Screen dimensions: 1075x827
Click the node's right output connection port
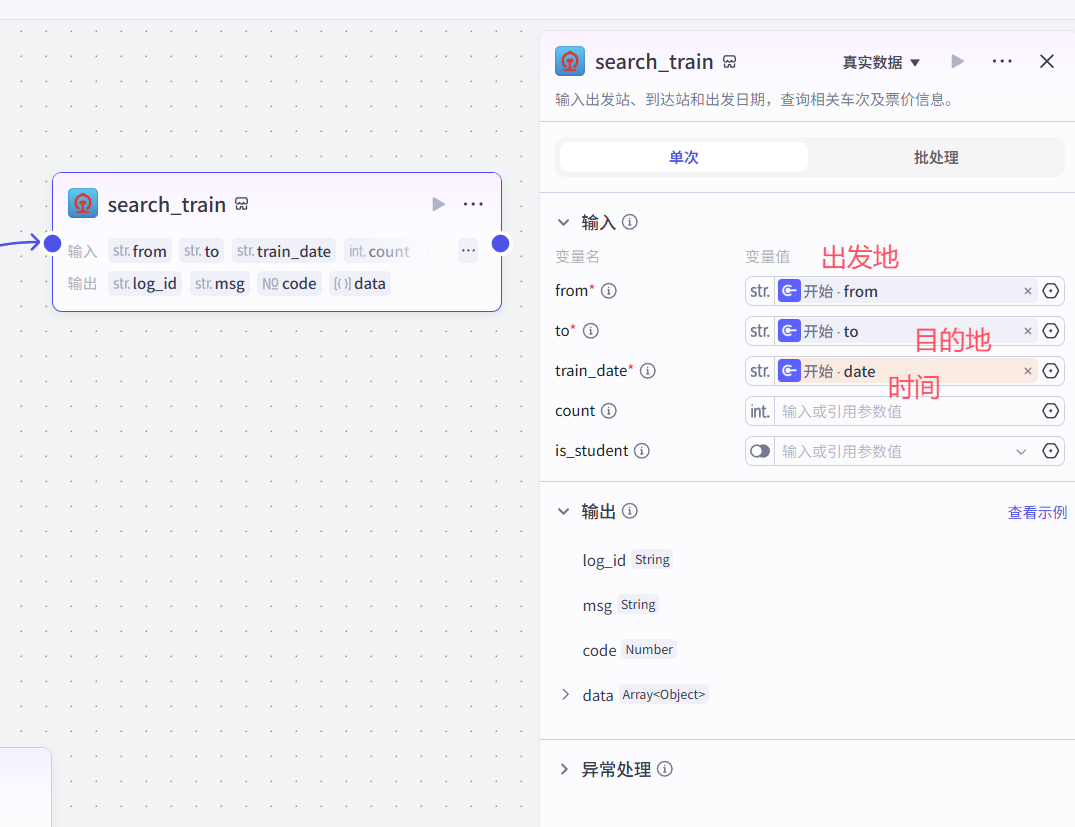(x=500, y=243)
